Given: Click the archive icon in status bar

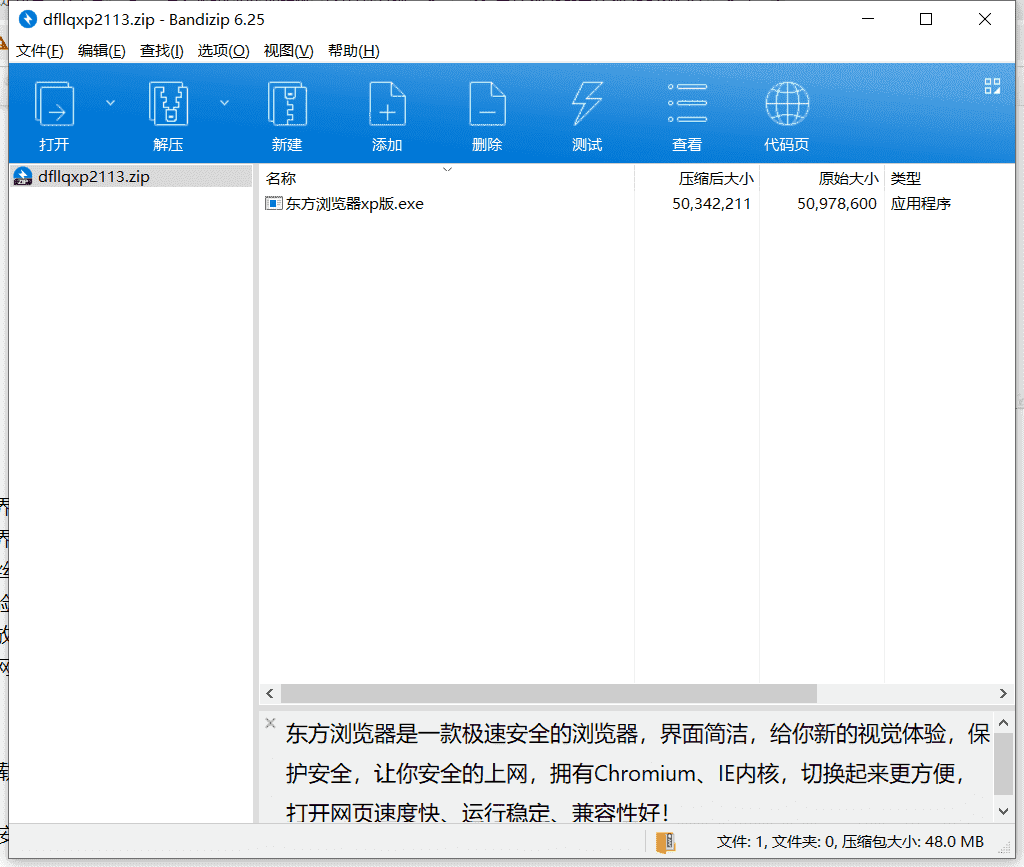Looking at the screenshot, I should (665, 842).
